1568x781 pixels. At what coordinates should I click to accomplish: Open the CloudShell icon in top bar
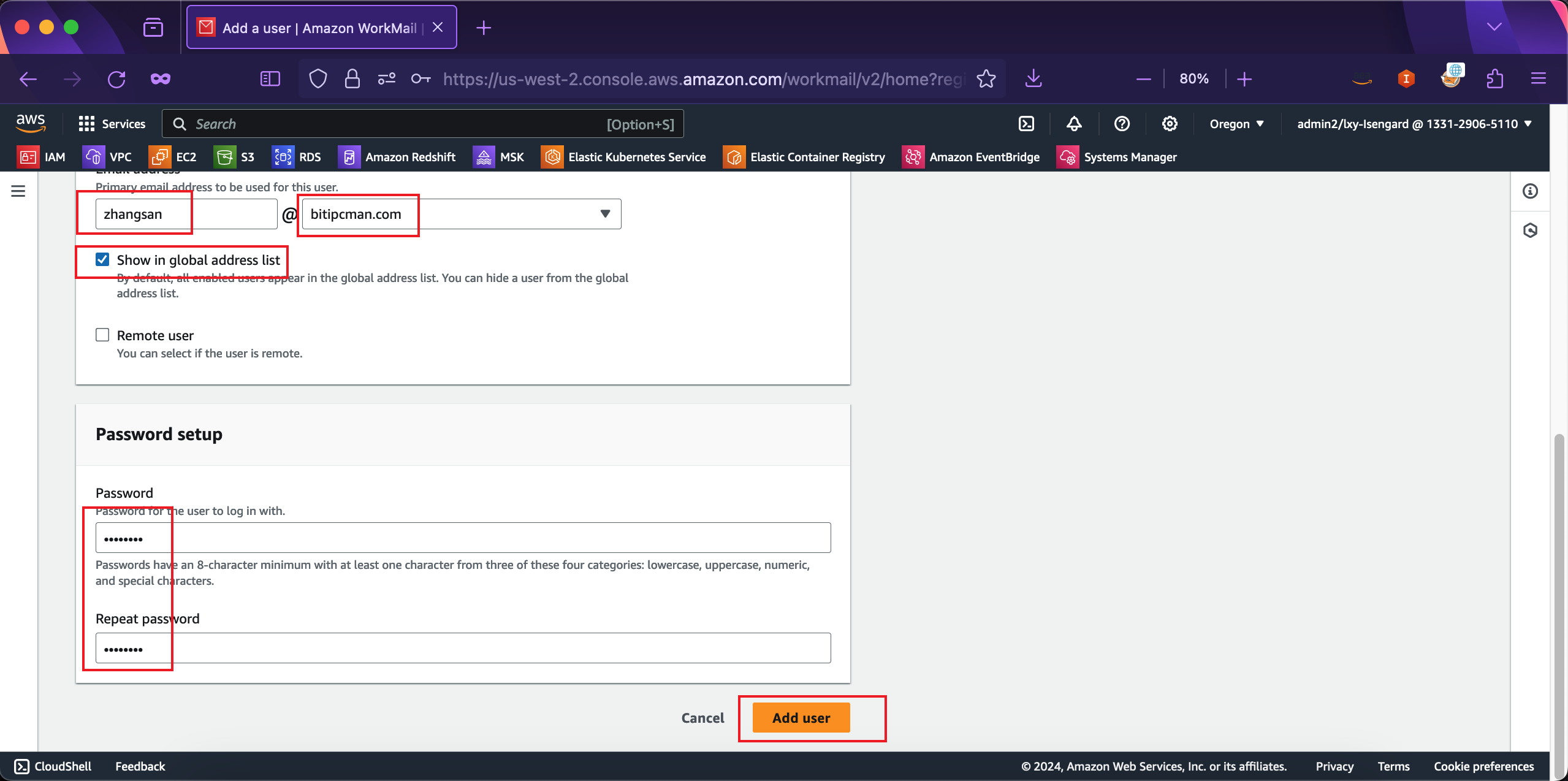(1026, 124)
